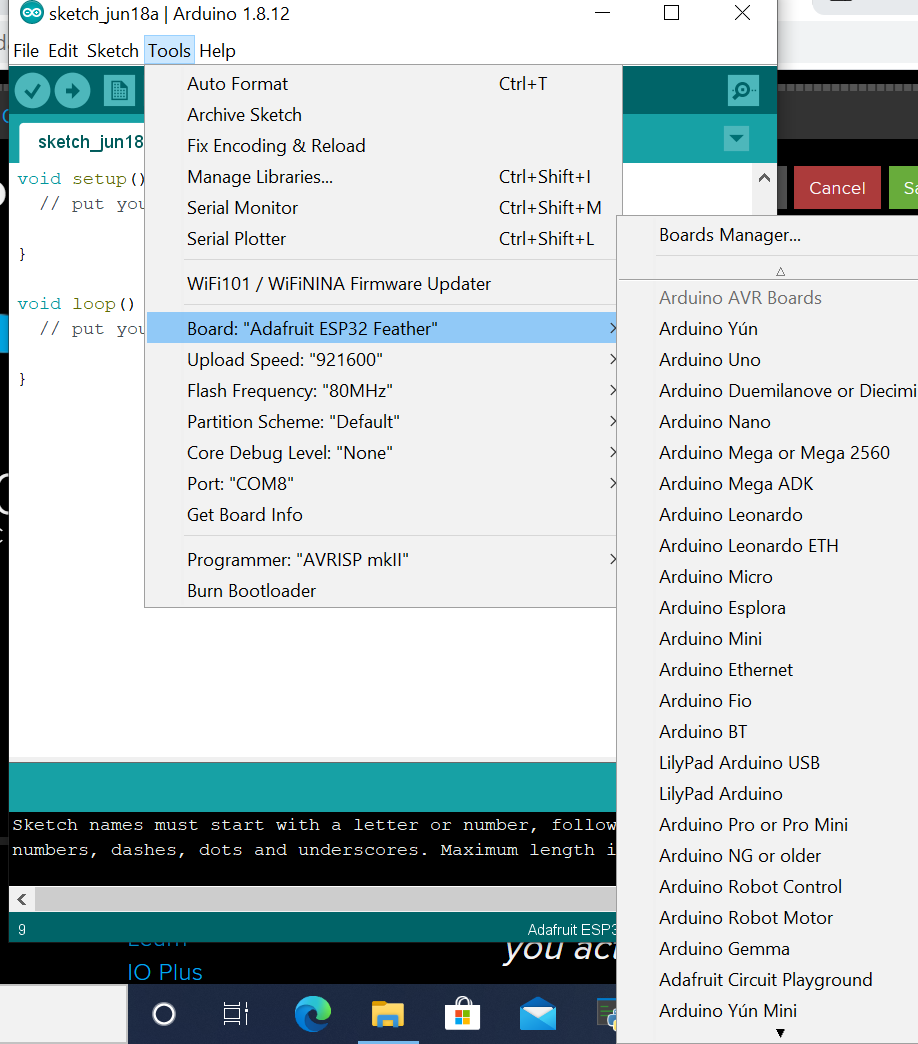Open the teal dropdown arrow below the search icon

pyautogui.click(x=737, y=139)
